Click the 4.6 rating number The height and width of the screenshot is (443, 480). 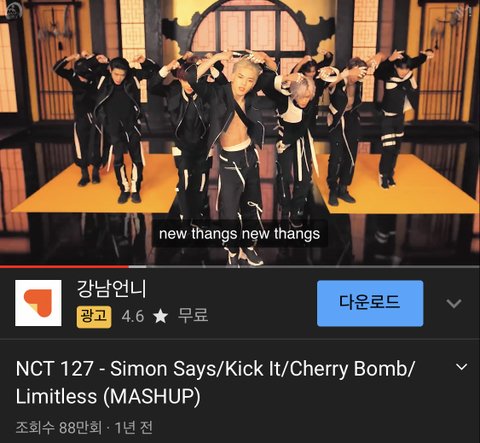(133, 316)
